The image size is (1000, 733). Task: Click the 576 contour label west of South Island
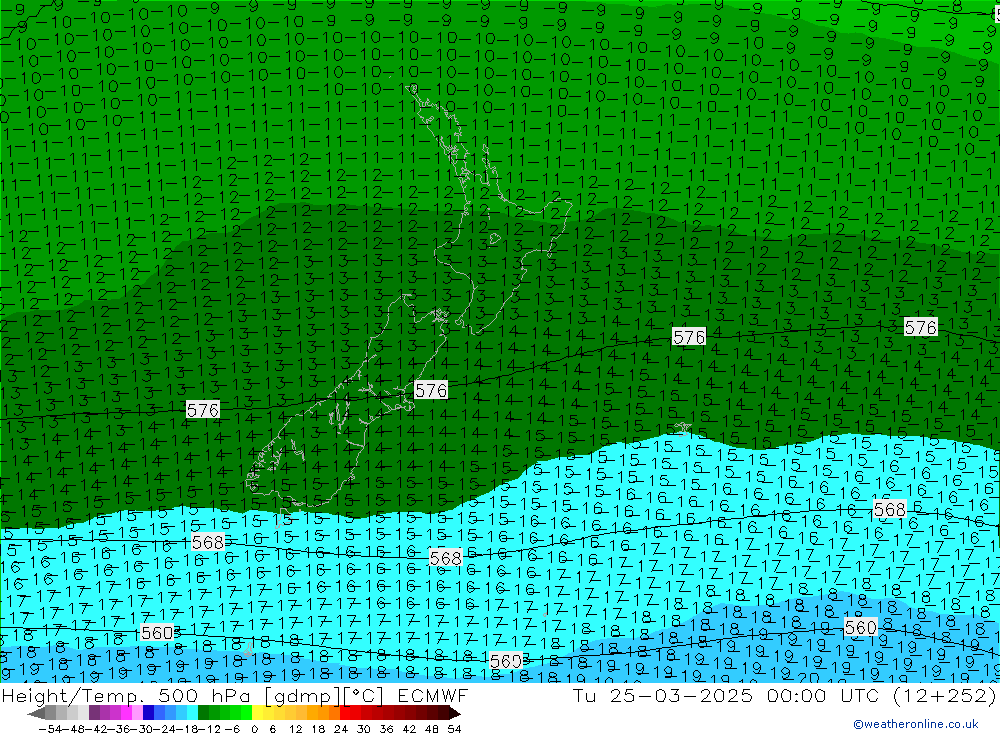(203, 410)
